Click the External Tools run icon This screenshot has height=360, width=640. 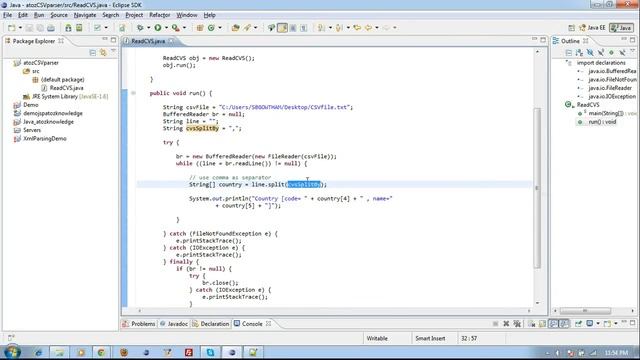pyautogui.click(x=176, y=28)
